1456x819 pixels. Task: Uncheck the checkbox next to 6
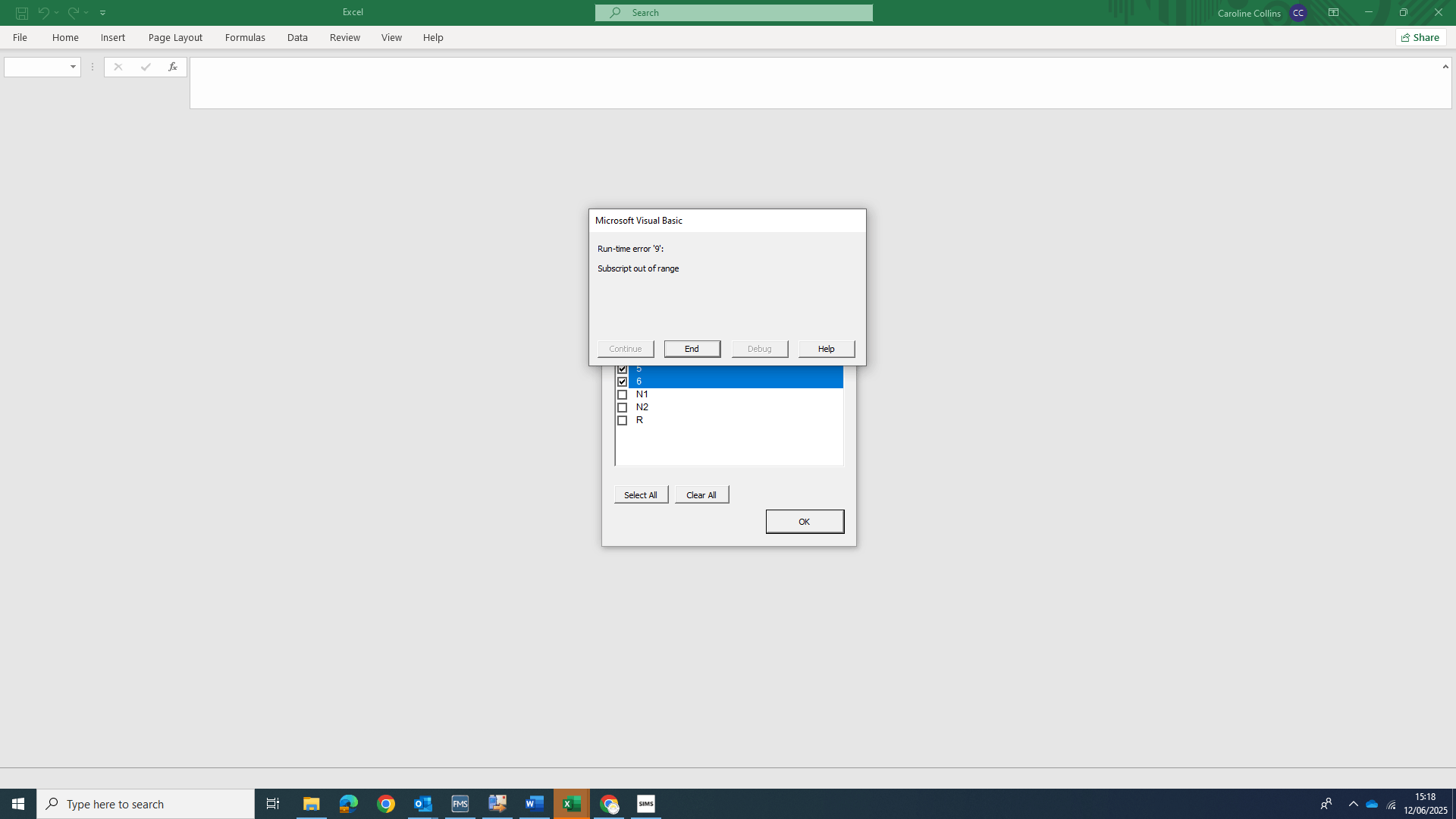pyautogui.click(x=622, y=381)
